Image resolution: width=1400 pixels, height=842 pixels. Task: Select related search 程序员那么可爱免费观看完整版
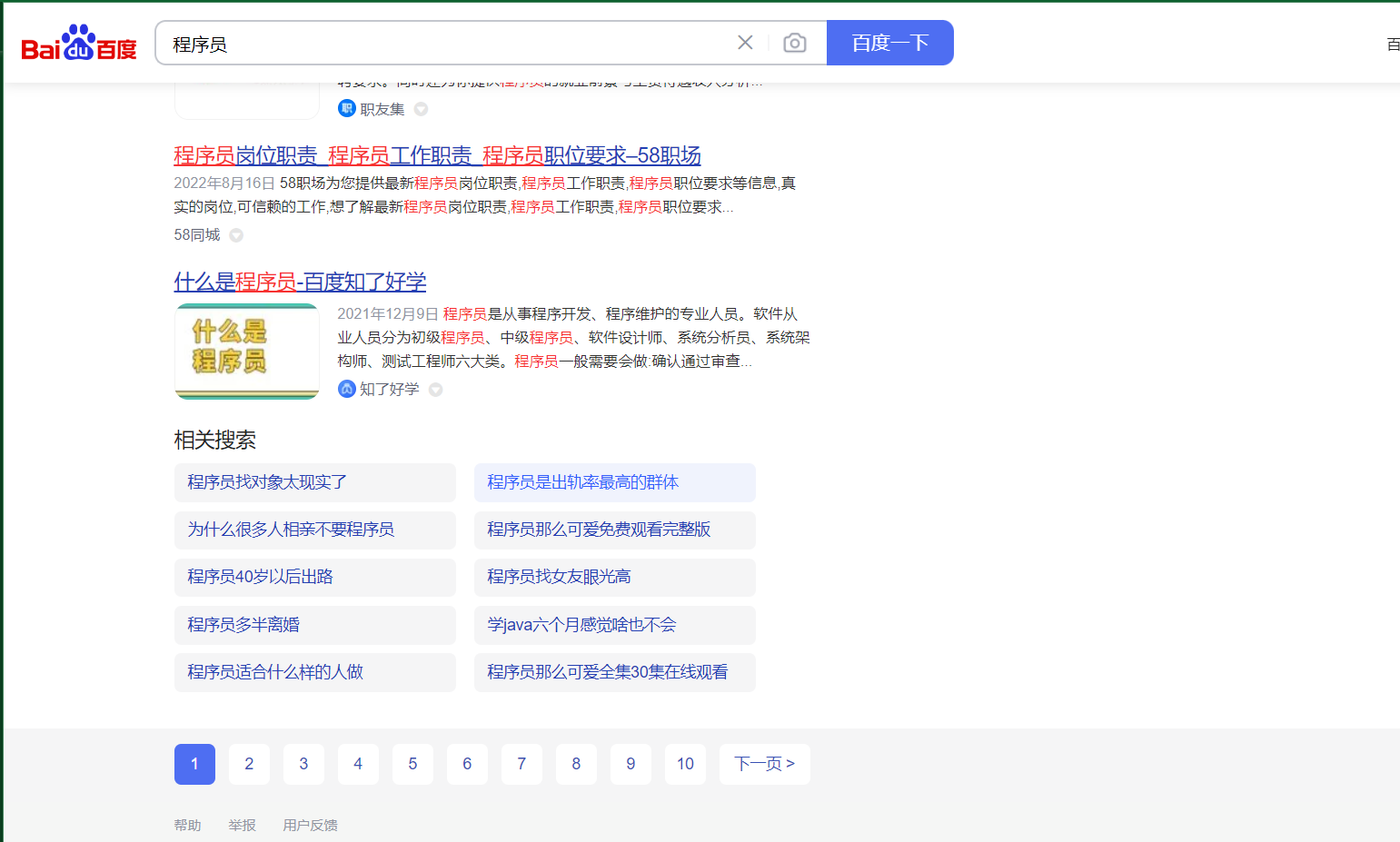[x=615, y=530]
